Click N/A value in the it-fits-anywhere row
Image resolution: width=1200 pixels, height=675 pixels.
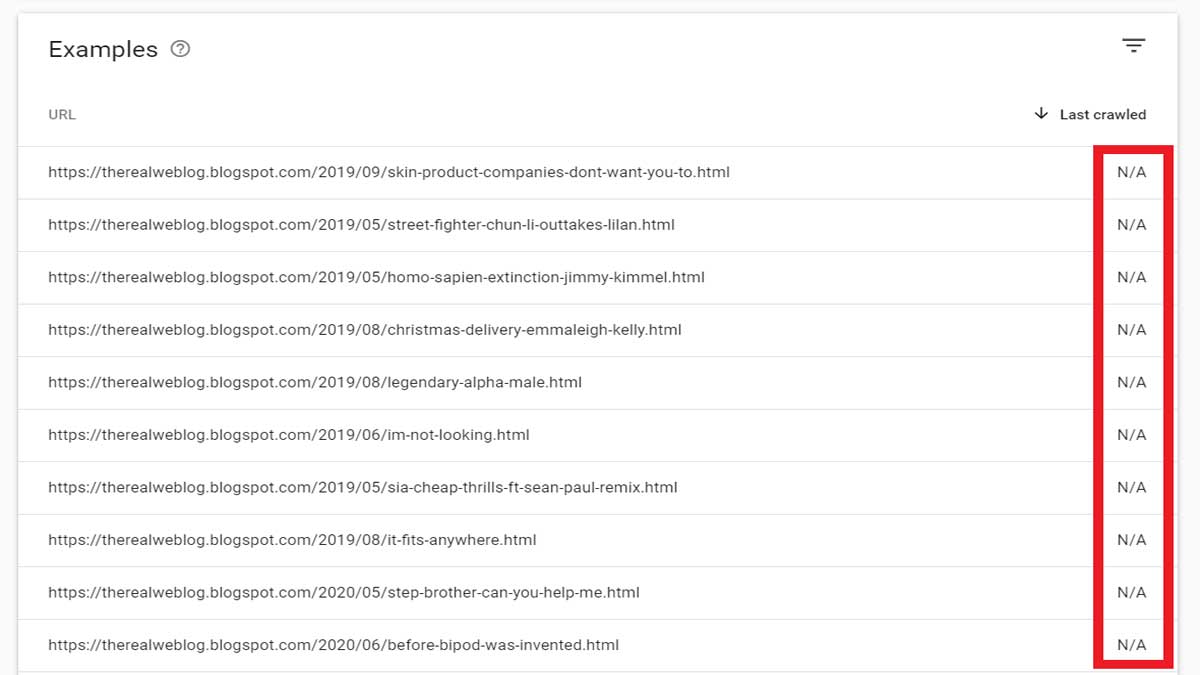coord(1132,540)
